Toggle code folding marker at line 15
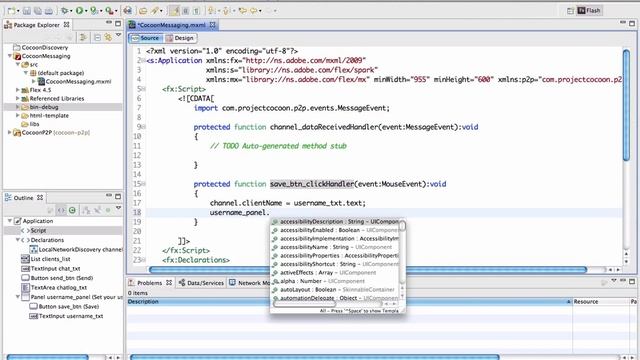This screenshot has width=640, height=360. [x=144, y=184]
